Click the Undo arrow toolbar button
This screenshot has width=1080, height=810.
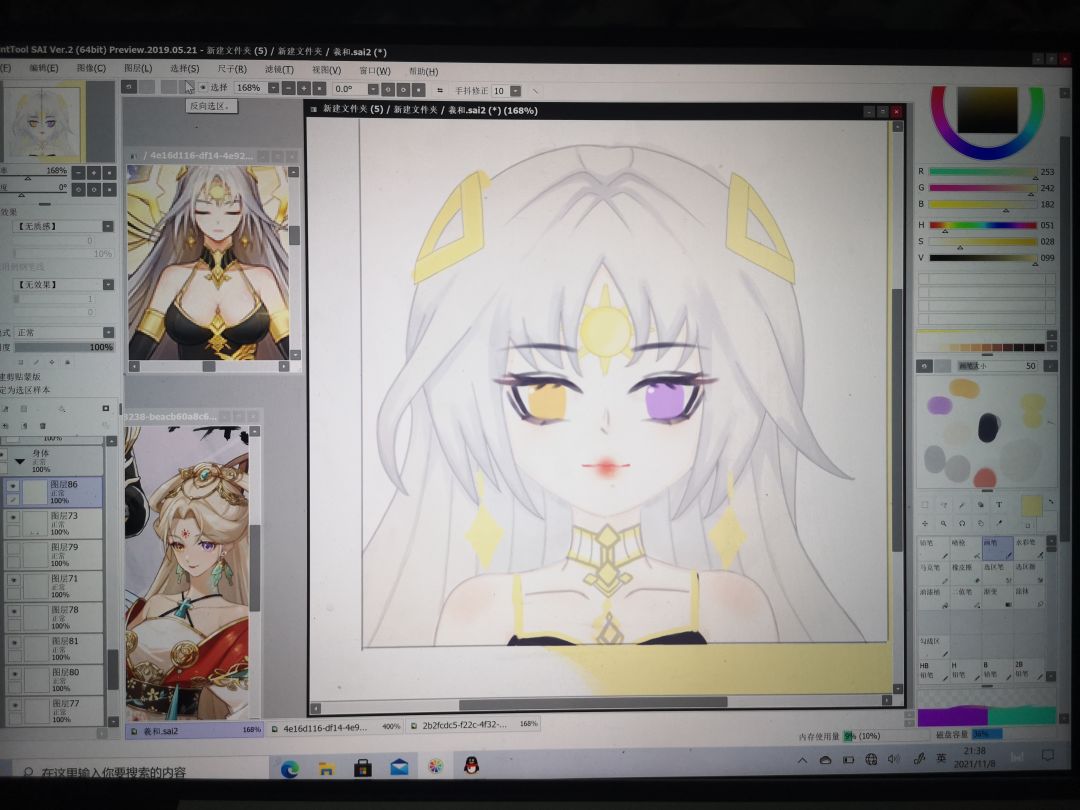click(129, 87)
